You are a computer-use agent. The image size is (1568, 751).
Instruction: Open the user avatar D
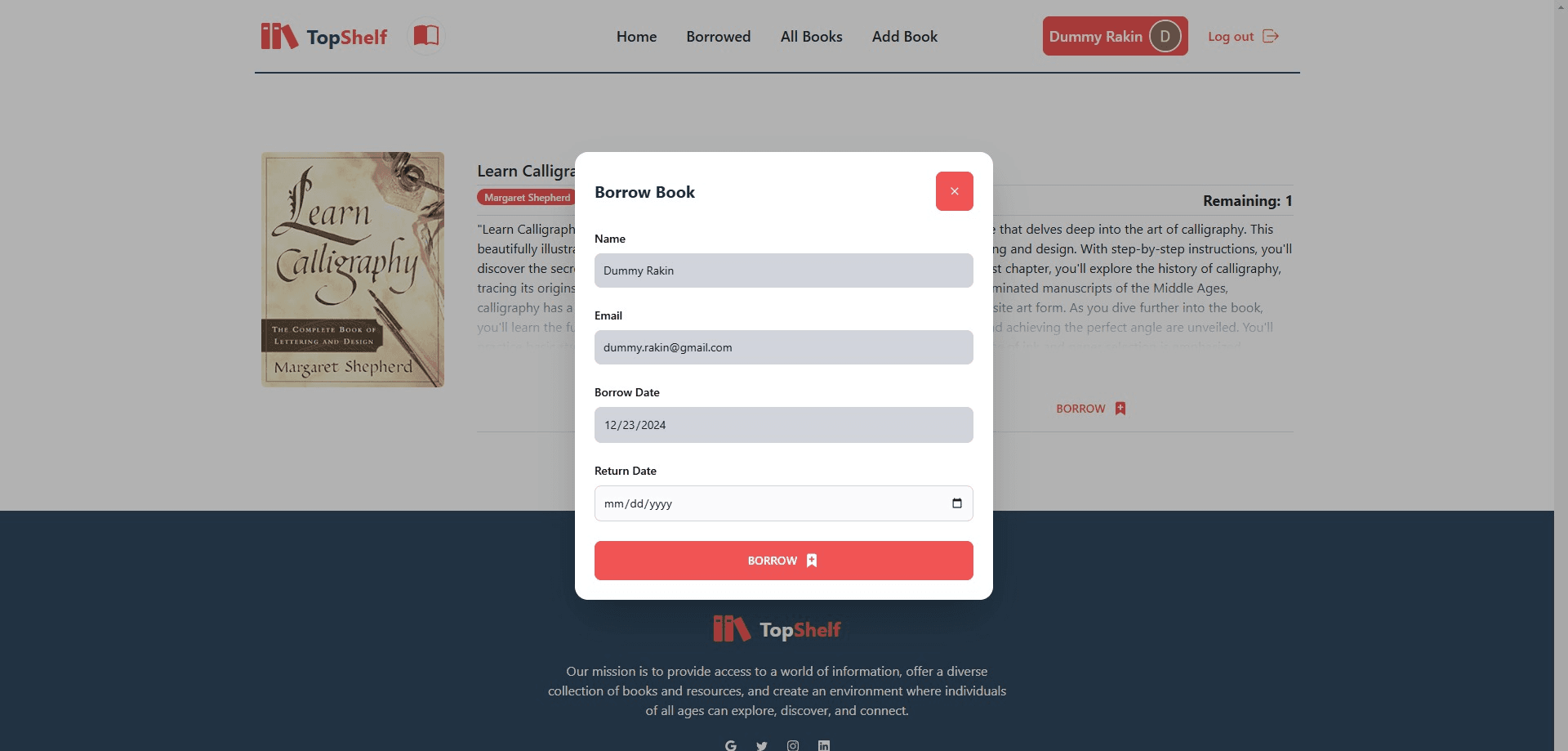(1165, 36)
